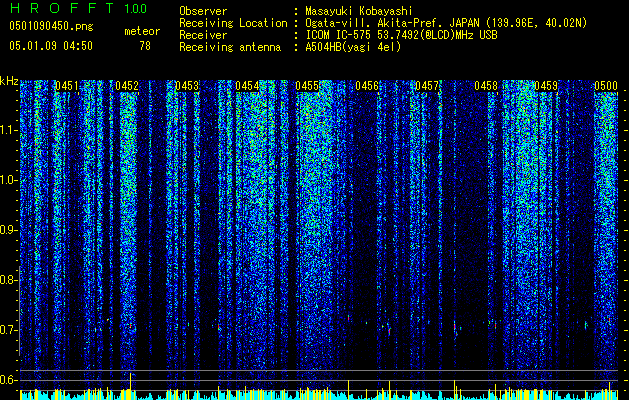Click the 0455 time marker

click(307, 86)
